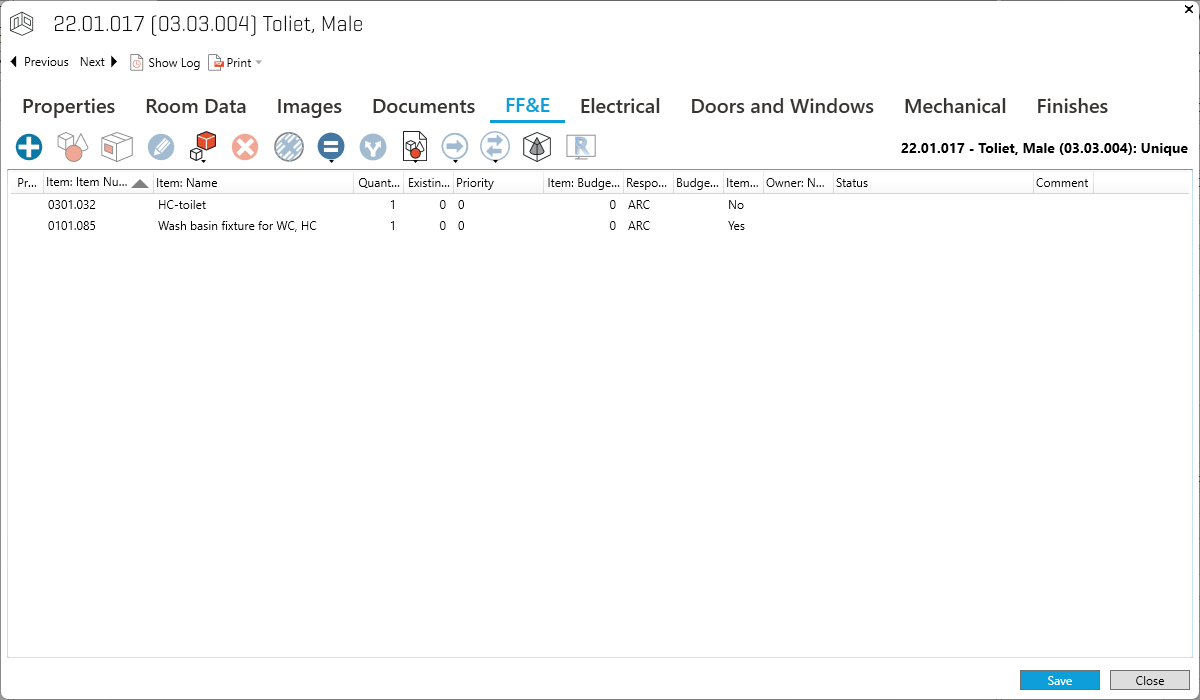Switch to the Room Data tab
The image size is (1200, 700).
tap(196, 106)
